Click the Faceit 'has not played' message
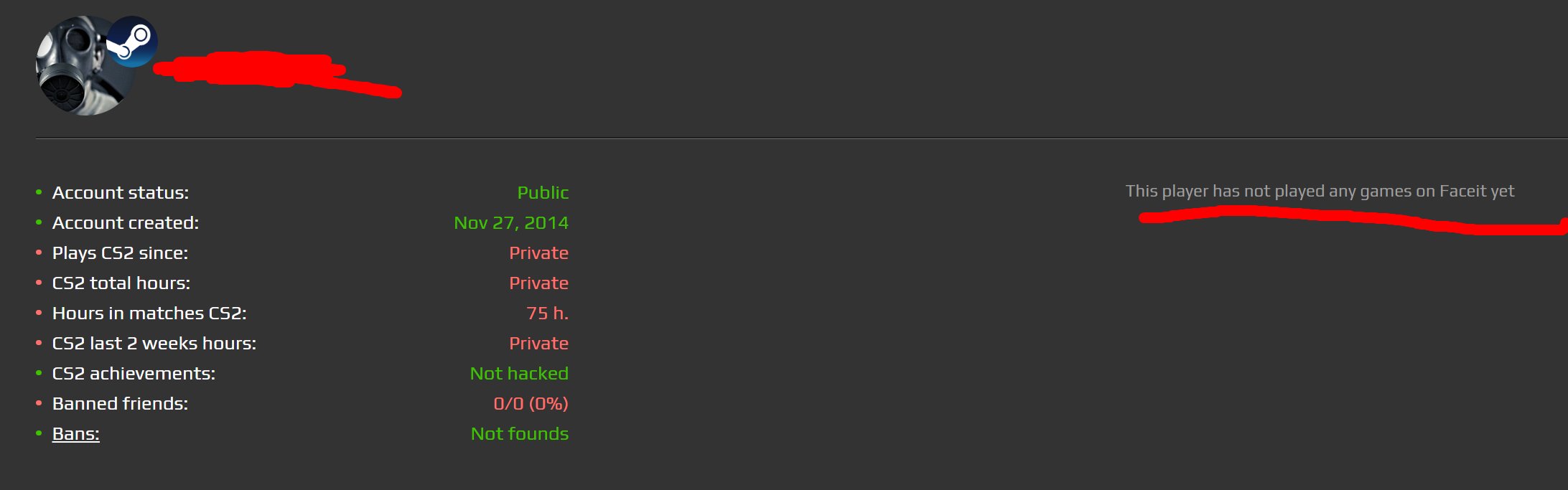1568x490 pixels. [1320, 192]
